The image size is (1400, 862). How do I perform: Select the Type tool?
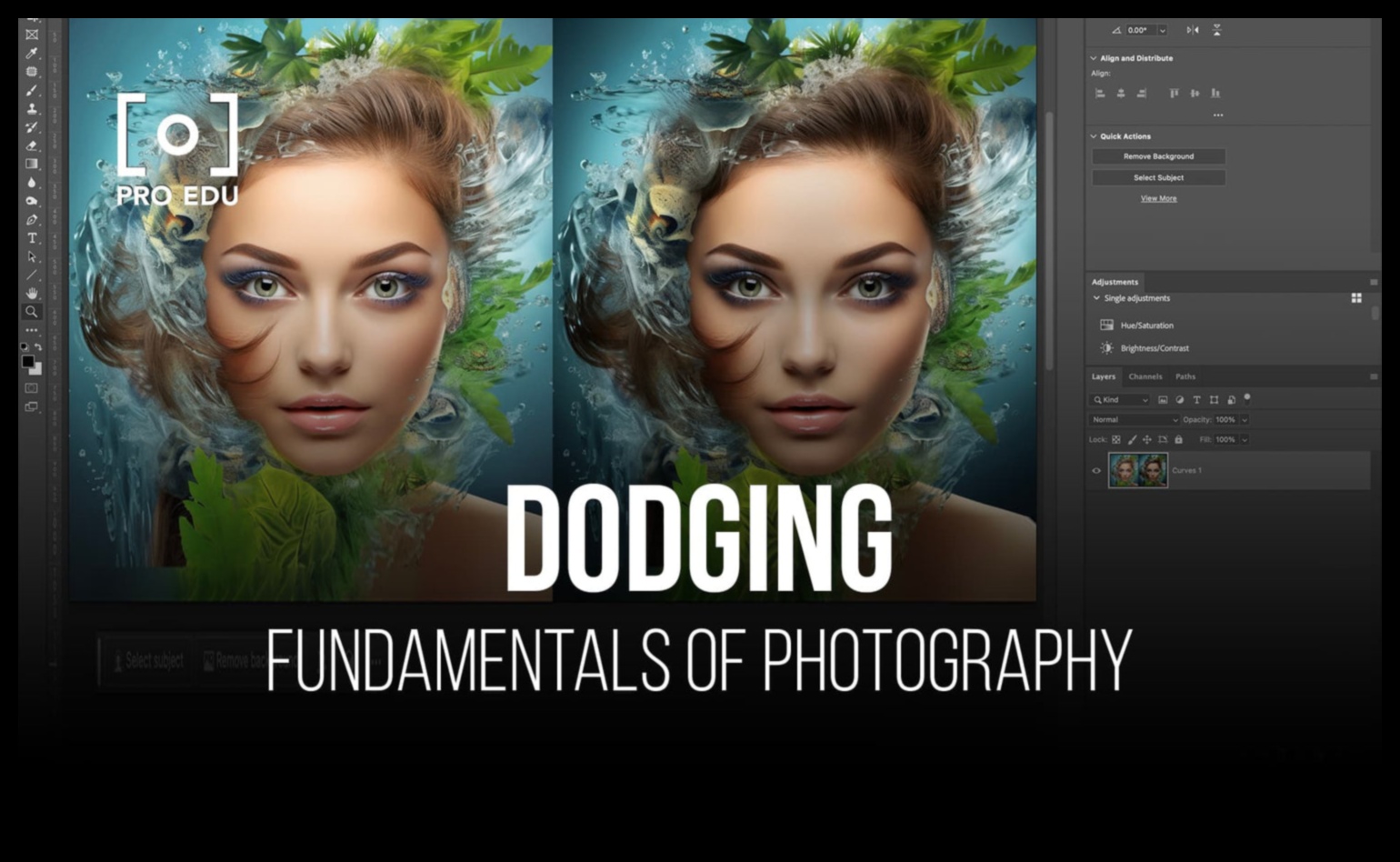[x=32, y=238]
